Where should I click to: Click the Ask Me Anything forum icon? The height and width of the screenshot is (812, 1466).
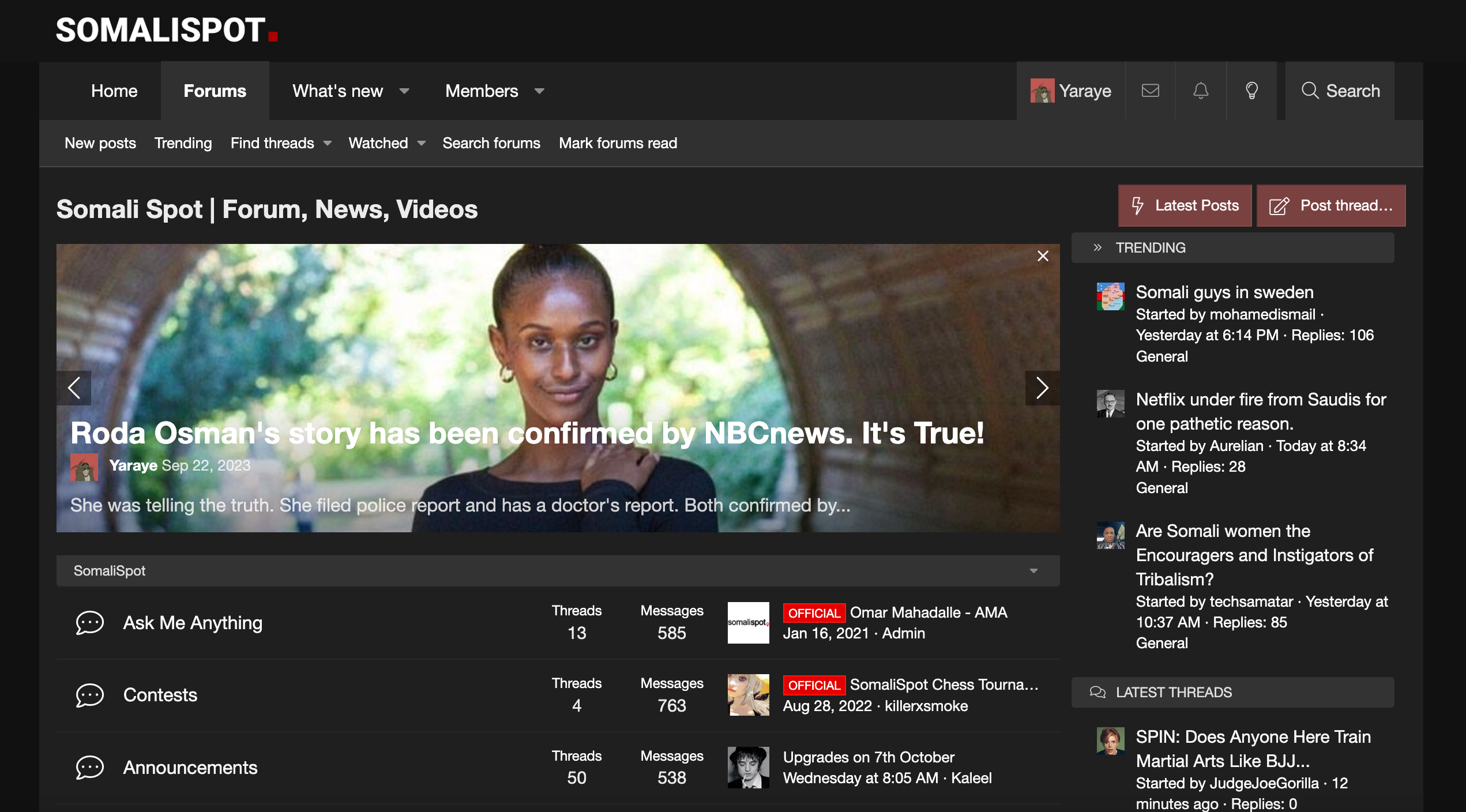click(90, 623)
